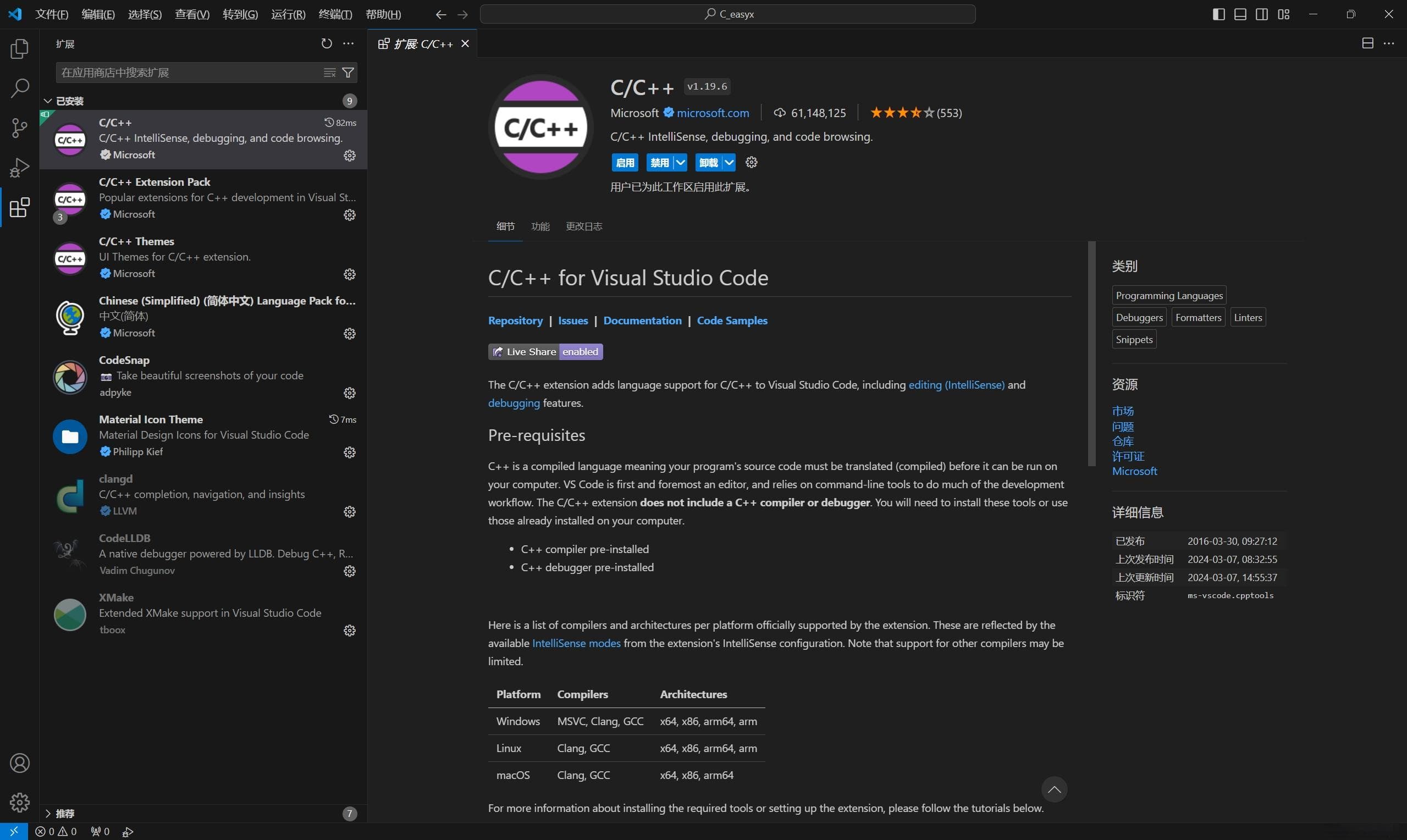Click the readme vertical scrollbar

(x=1091, y=354)
